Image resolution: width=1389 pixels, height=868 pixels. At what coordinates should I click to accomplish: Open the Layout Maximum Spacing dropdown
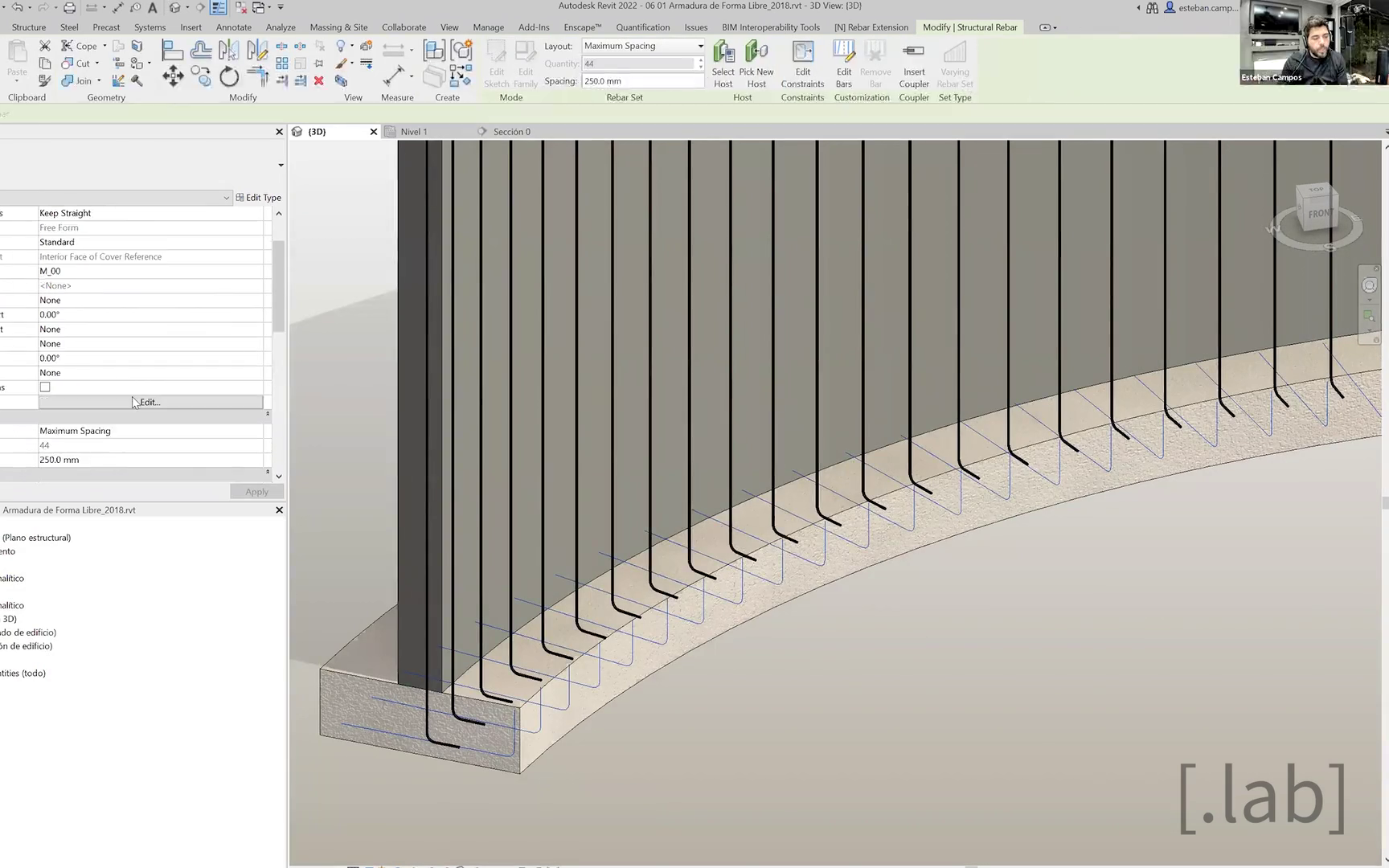[x=699, y=46]
